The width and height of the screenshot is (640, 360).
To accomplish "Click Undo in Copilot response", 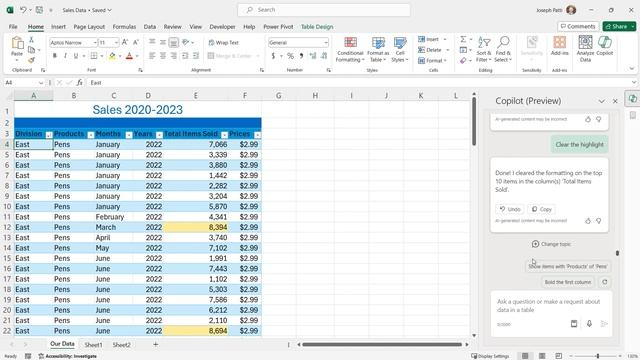I will 510,209.
